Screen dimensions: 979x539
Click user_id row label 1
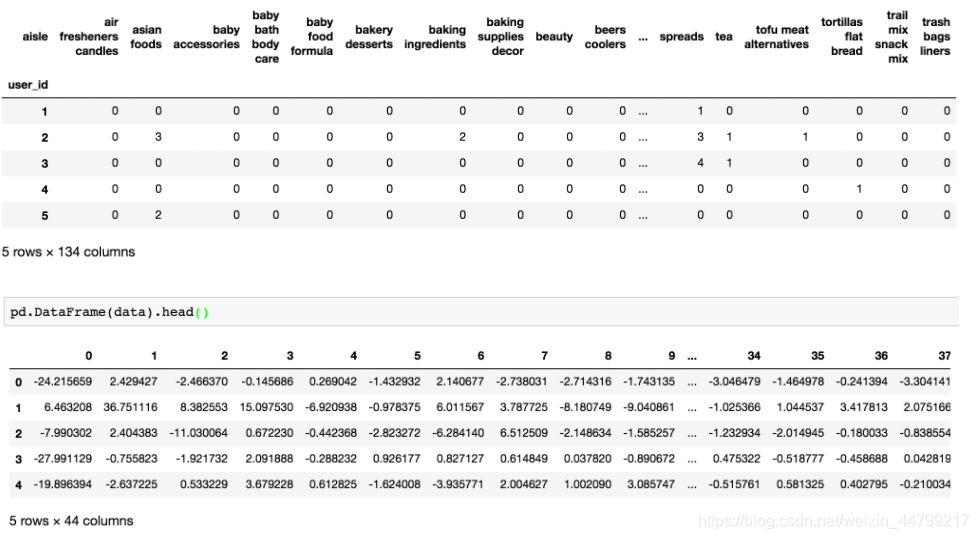point(44,112)
